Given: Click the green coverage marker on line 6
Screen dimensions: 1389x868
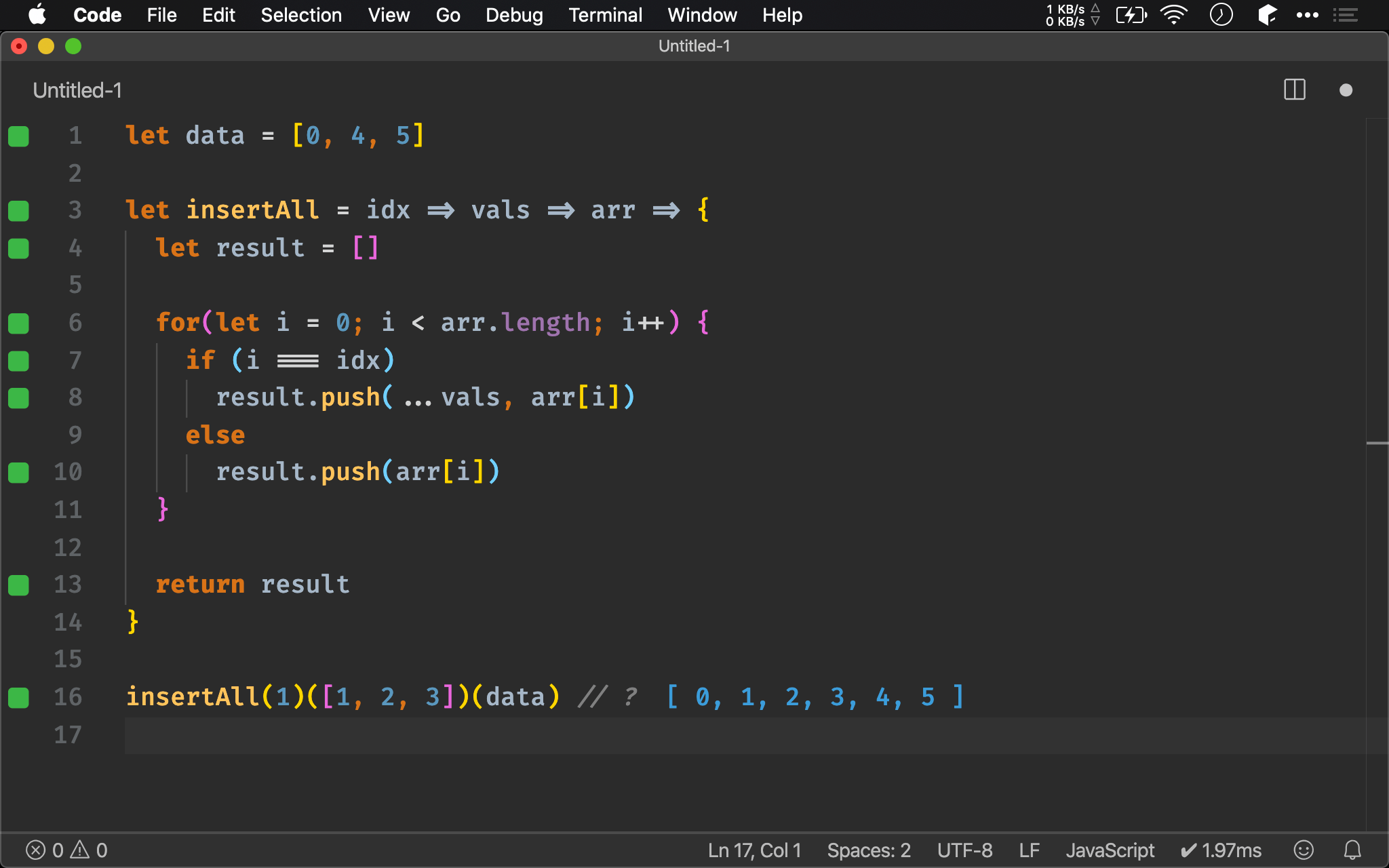Looking at the screenshot, I should [19, 323].
